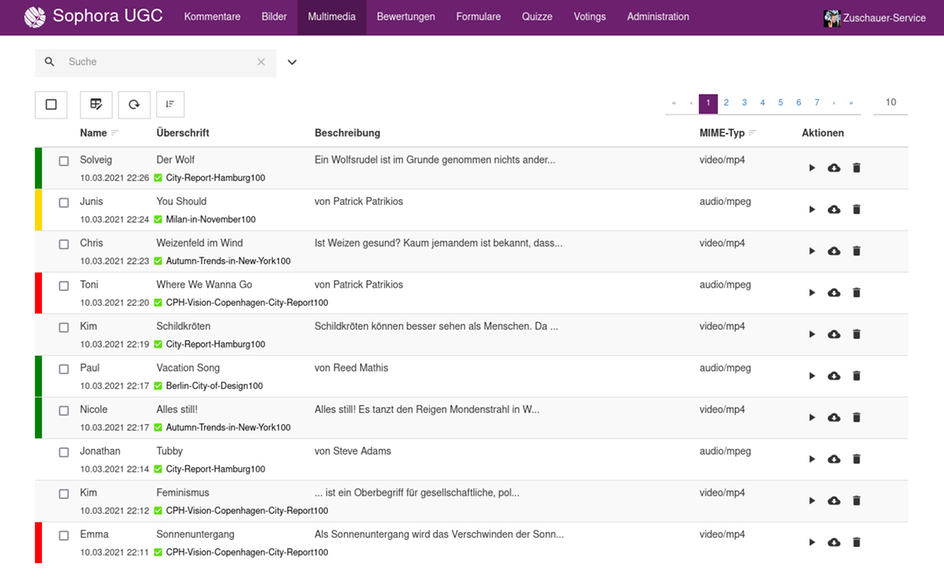Open the sort order toolbar button
The height and width of the screenshot is (579, 944).
170,104
